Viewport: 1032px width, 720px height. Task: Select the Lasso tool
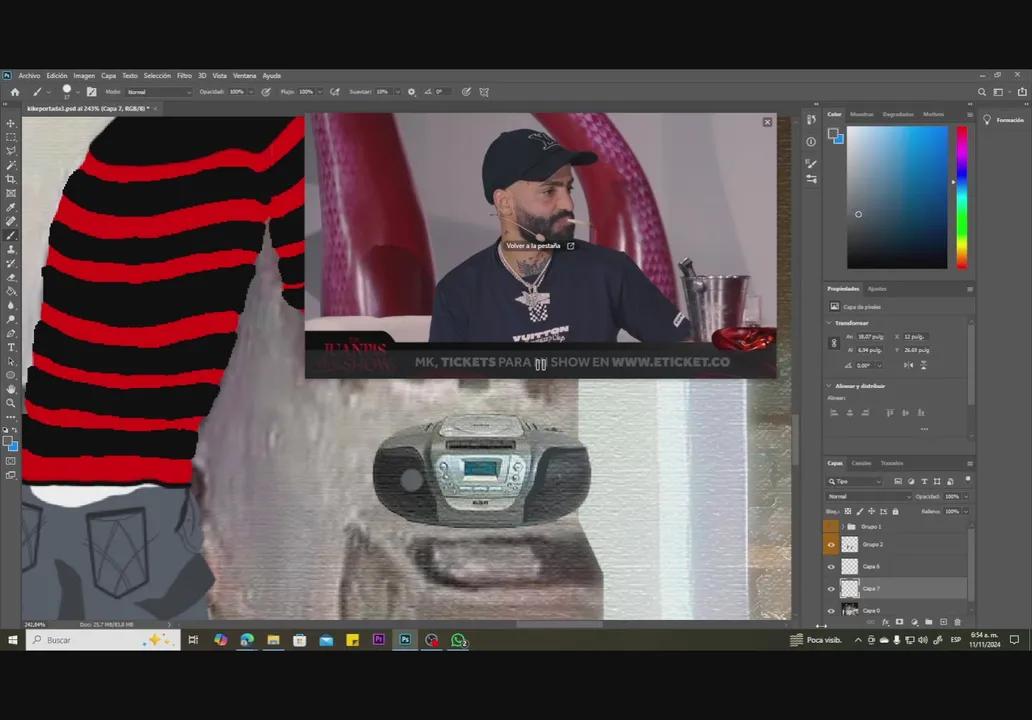point(11,151)
